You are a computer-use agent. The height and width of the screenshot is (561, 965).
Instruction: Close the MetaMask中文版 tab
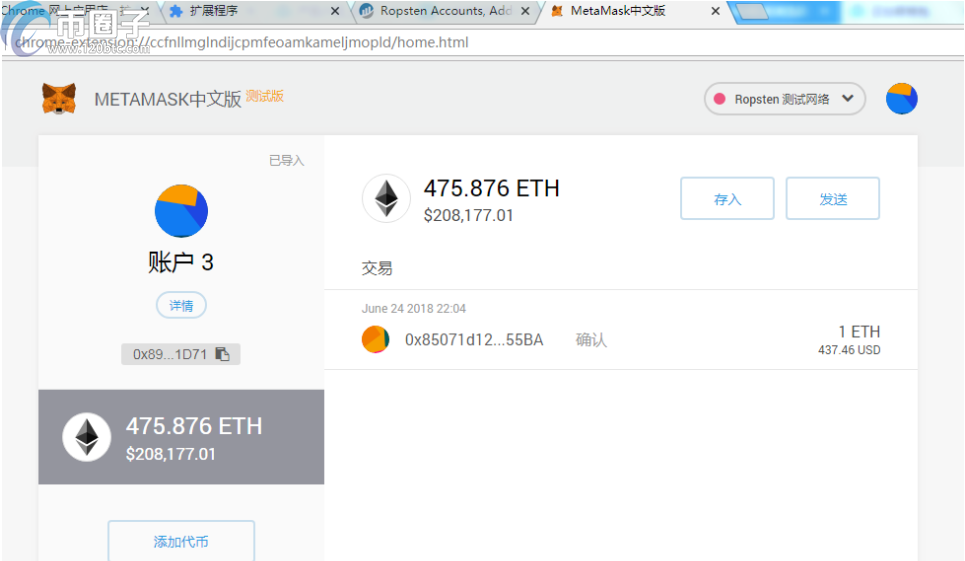pos(715,11)
